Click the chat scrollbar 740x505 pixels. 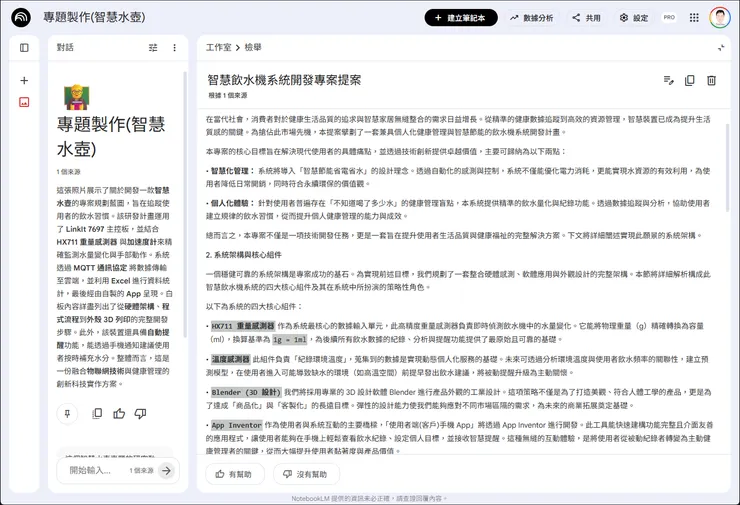click(185, 204)
